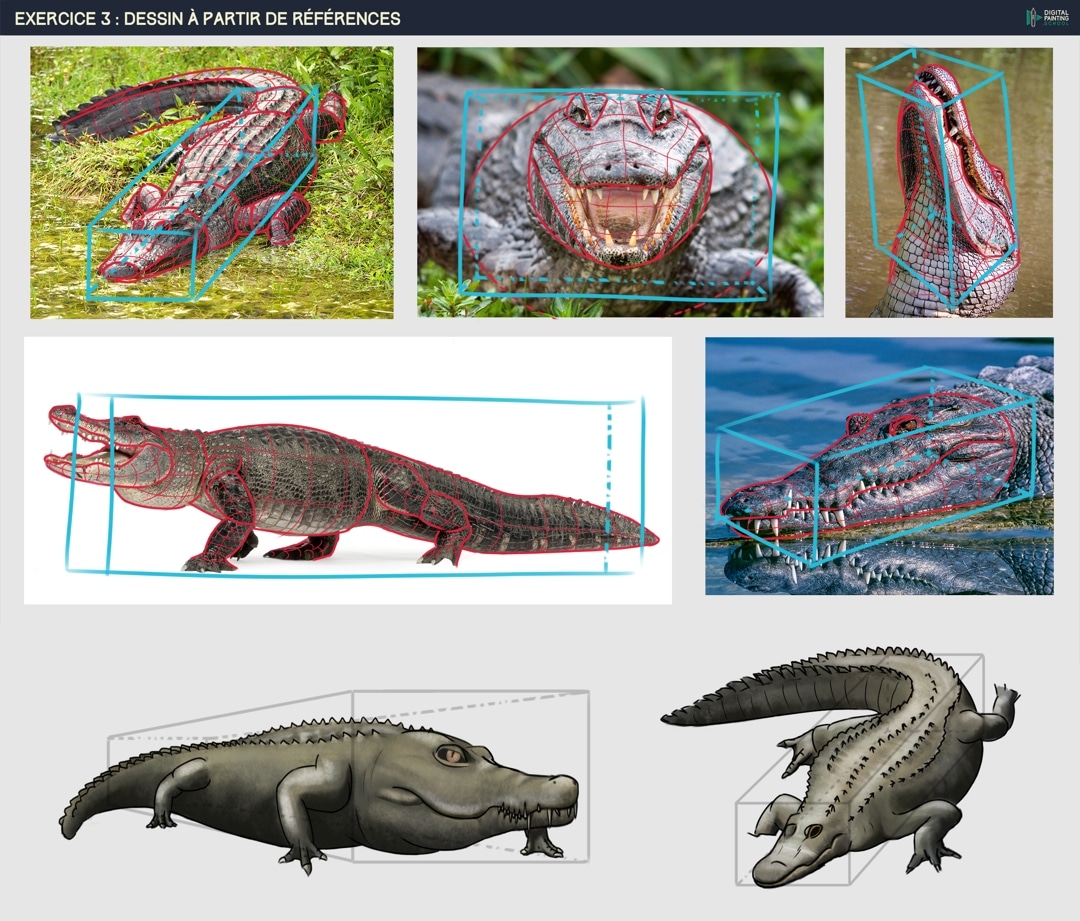
Task: Click the side-profile alligator on white background
Action: click(x=347, y=470)
